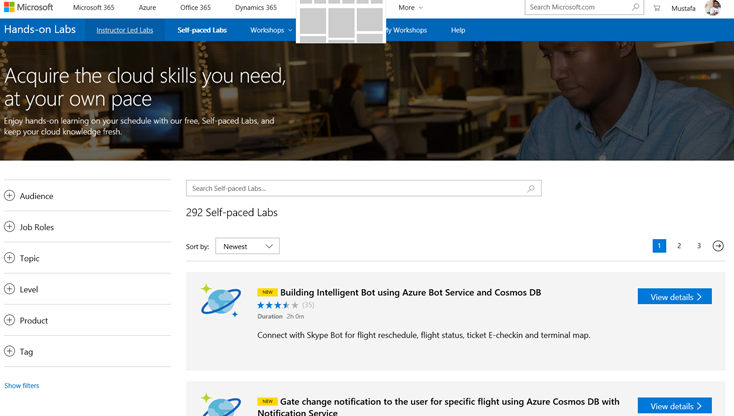
Task: Click the Self-paced Labs search magnifier icon
Action: (x=530, y=189)
